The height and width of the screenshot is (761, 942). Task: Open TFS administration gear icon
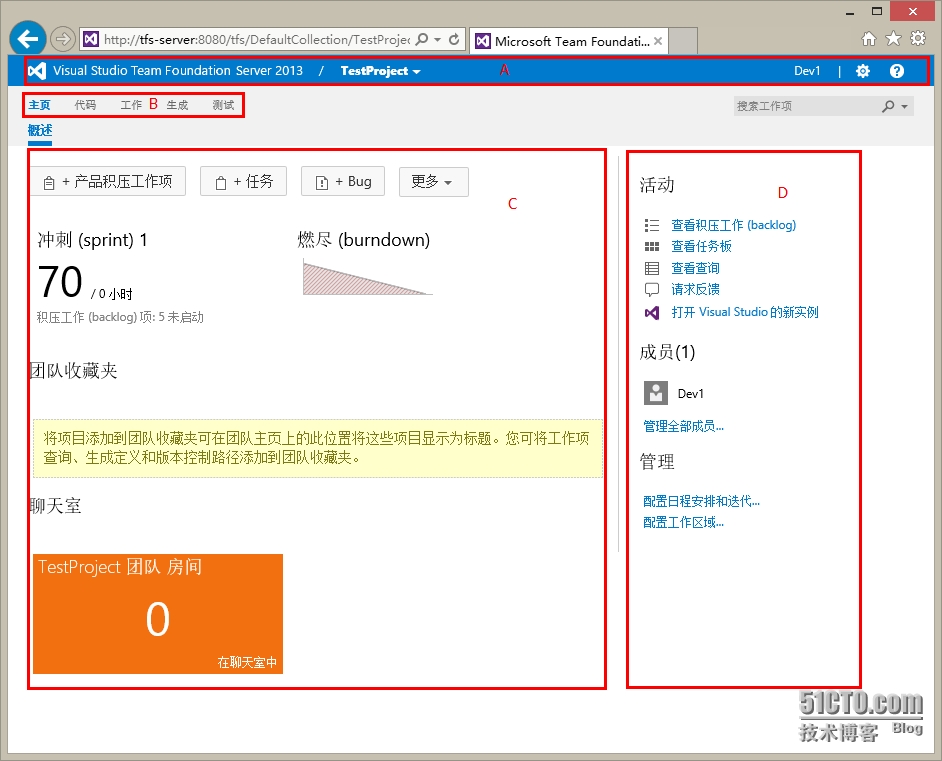point(863,71)
